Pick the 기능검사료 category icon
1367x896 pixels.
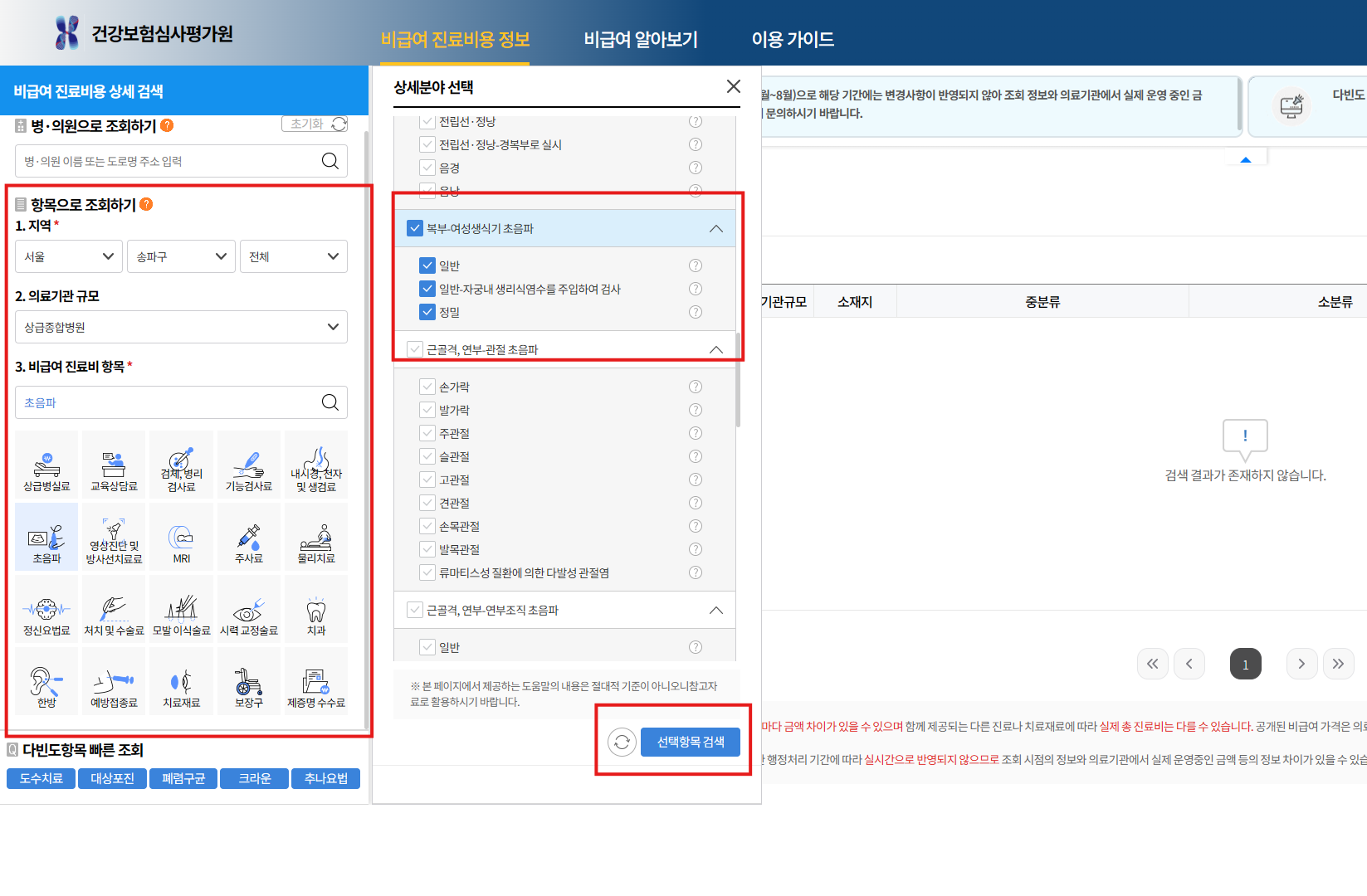coord(248,465)
